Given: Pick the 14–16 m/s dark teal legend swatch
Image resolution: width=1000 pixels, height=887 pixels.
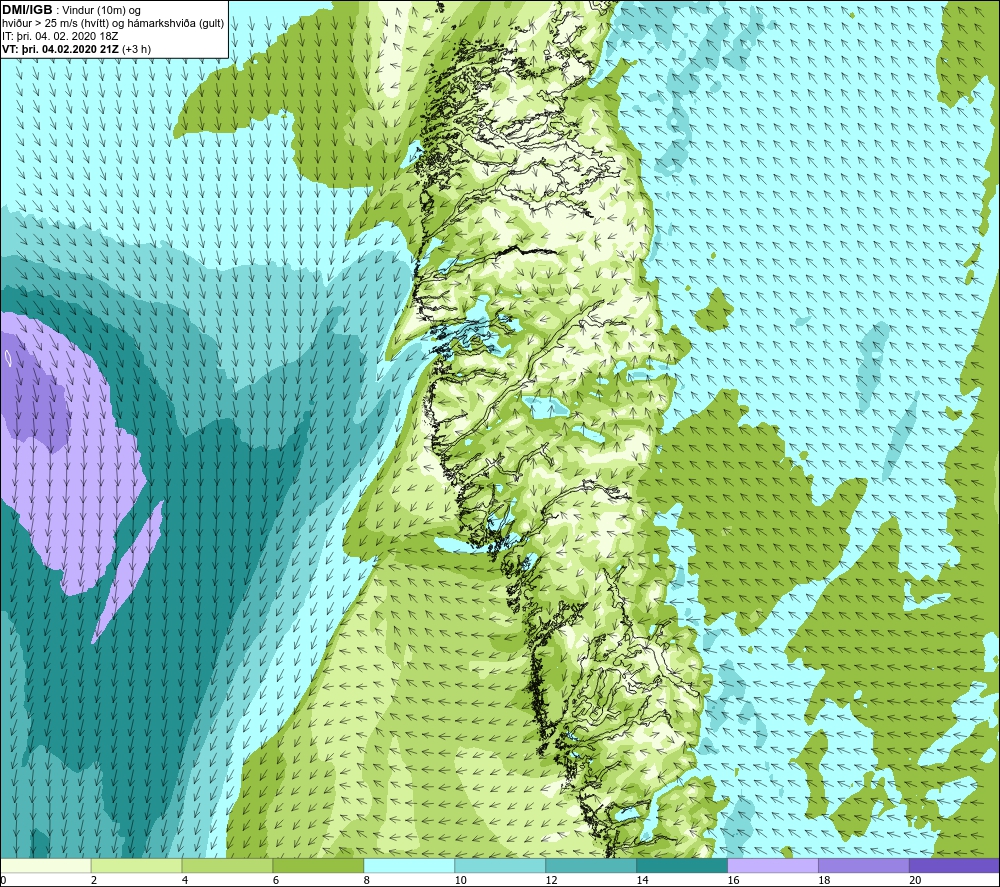Looking at the screenshot, I should pyautogui.click(x=682, y=866).
